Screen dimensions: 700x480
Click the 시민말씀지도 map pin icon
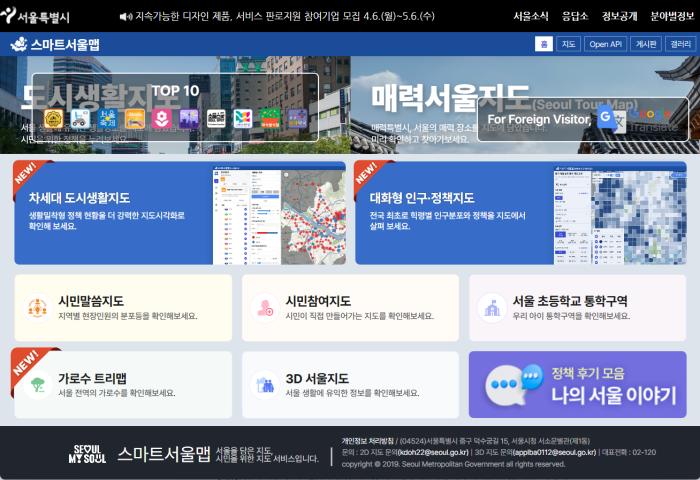pos(38,307)
